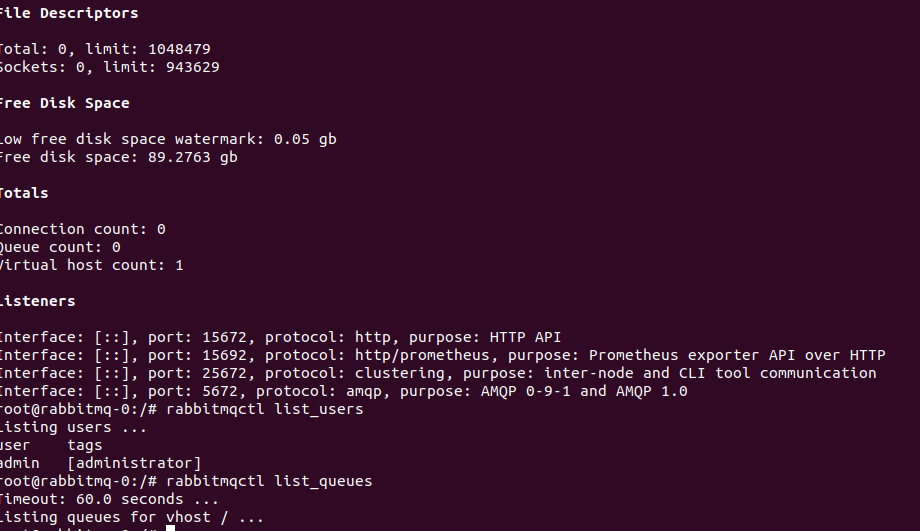Click the port 25672 clustering listener line

point(437,373)
